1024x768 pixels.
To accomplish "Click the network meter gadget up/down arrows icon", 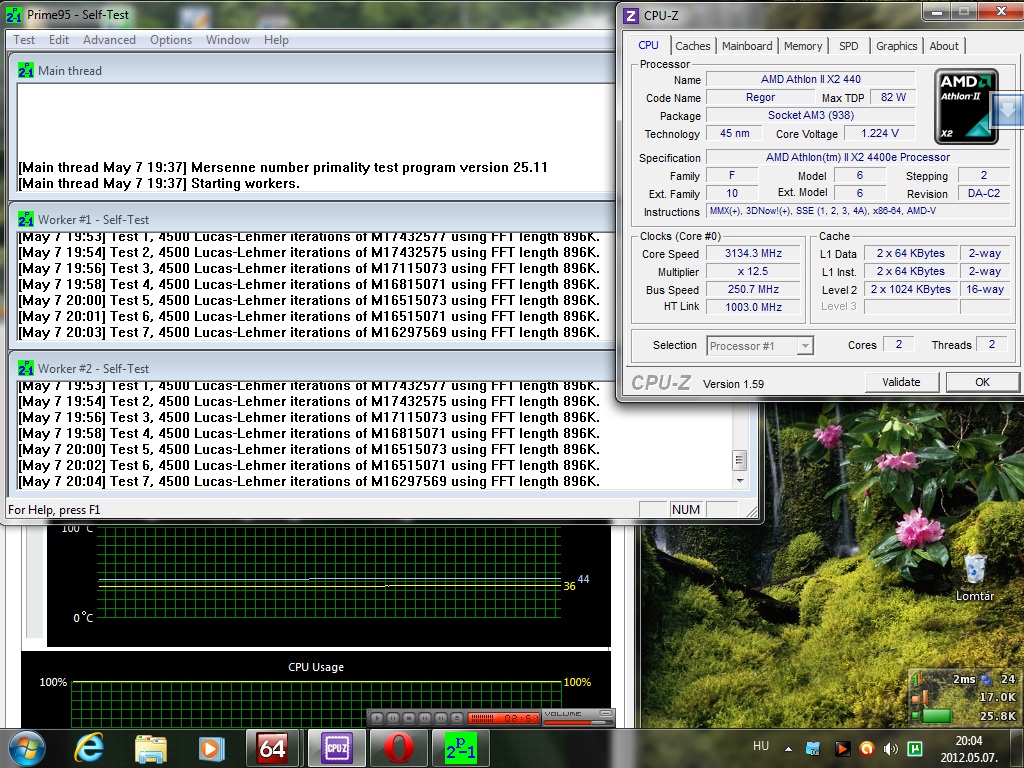I will (x=916, y=680).
